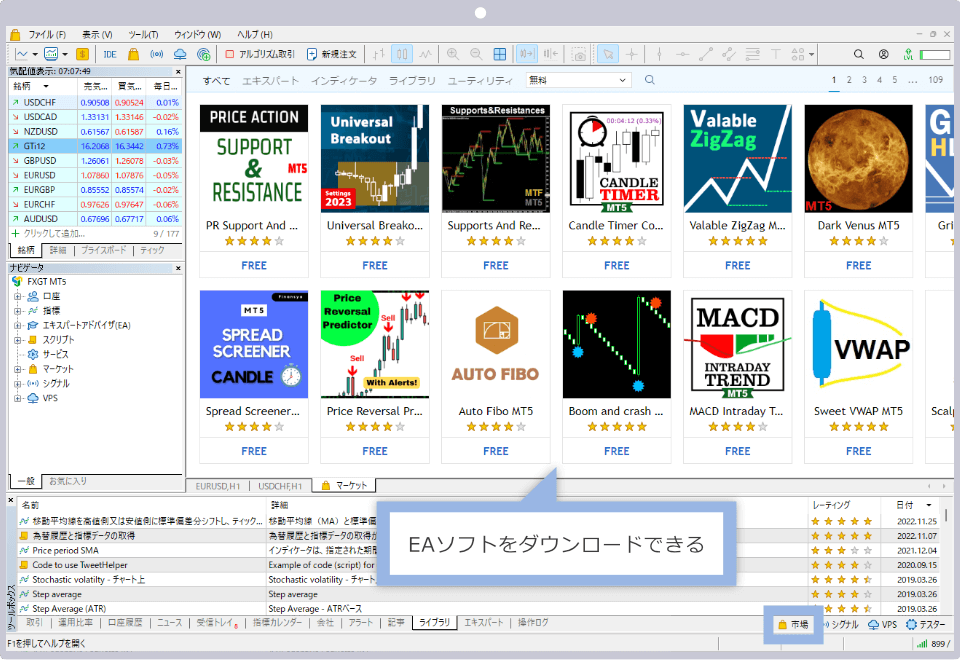
Task: Select the Fibonacci retracement tool
Action: pyautogui.click(x=752, y=54)
